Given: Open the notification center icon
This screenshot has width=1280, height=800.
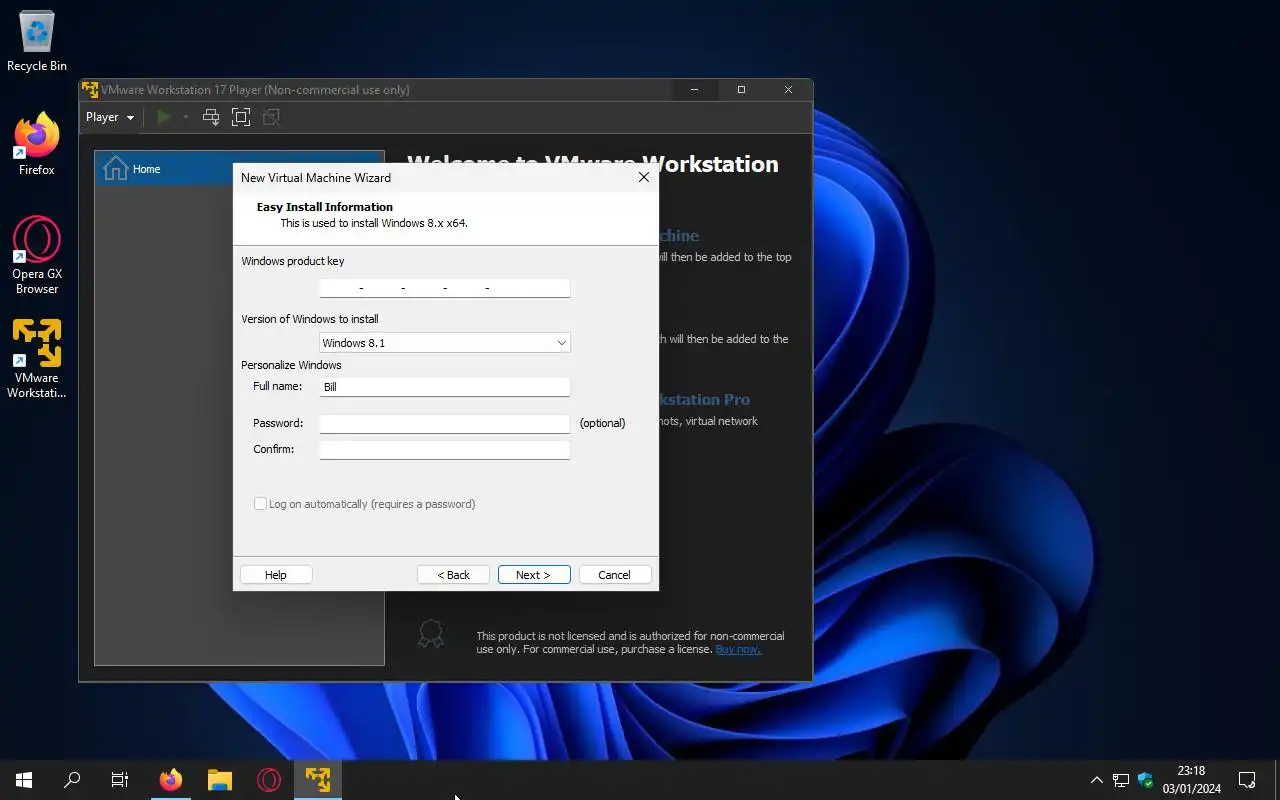Looking at the screenshot, I should coord(1247,780).
